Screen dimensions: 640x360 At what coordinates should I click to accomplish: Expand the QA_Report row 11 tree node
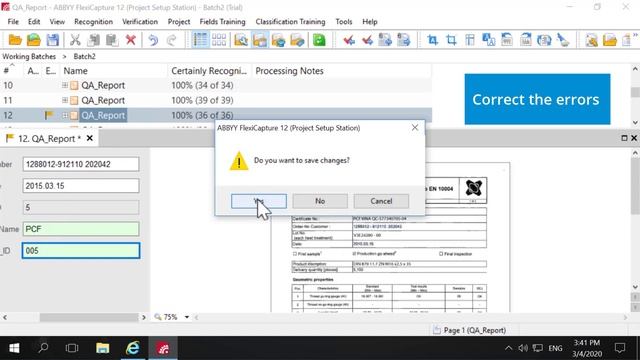click(x=65, y=100)
